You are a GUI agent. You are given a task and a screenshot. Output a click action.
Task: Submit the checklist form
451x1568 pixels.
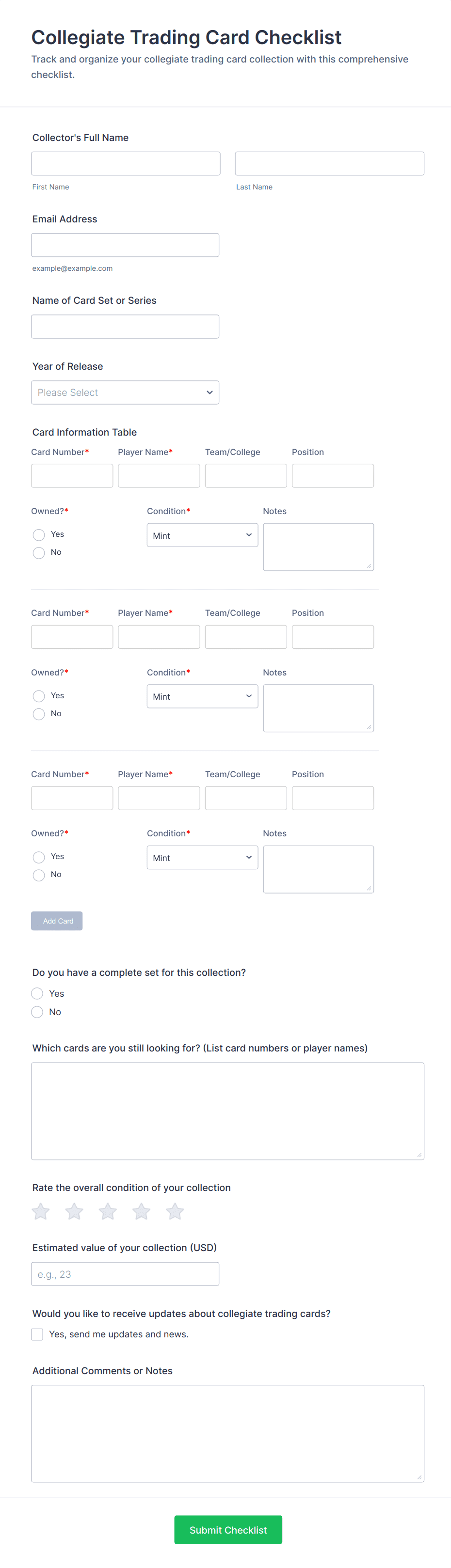[x=228, y=1530]
